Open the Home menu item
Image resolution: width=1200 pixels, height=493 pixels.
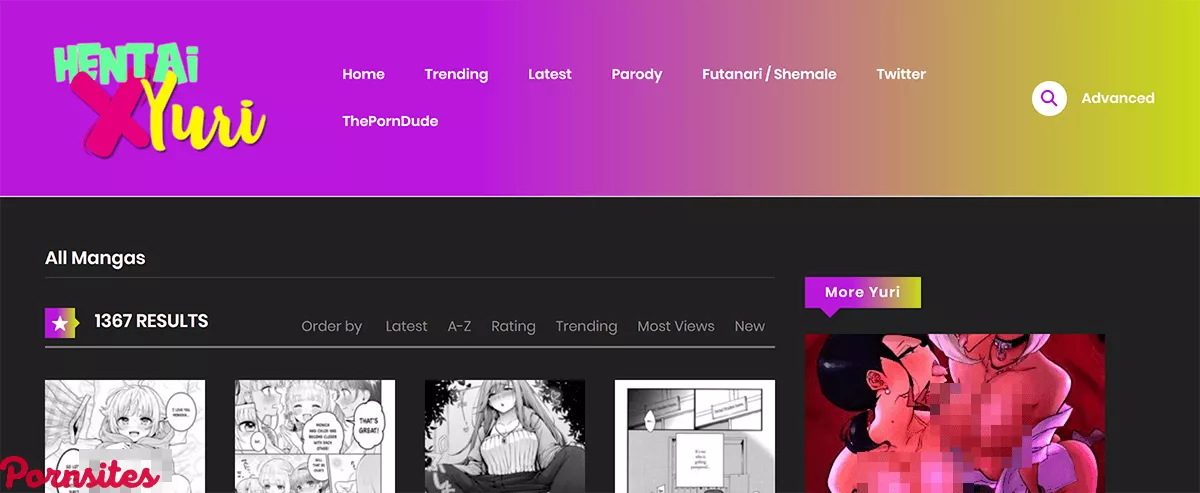coord(363,74)
